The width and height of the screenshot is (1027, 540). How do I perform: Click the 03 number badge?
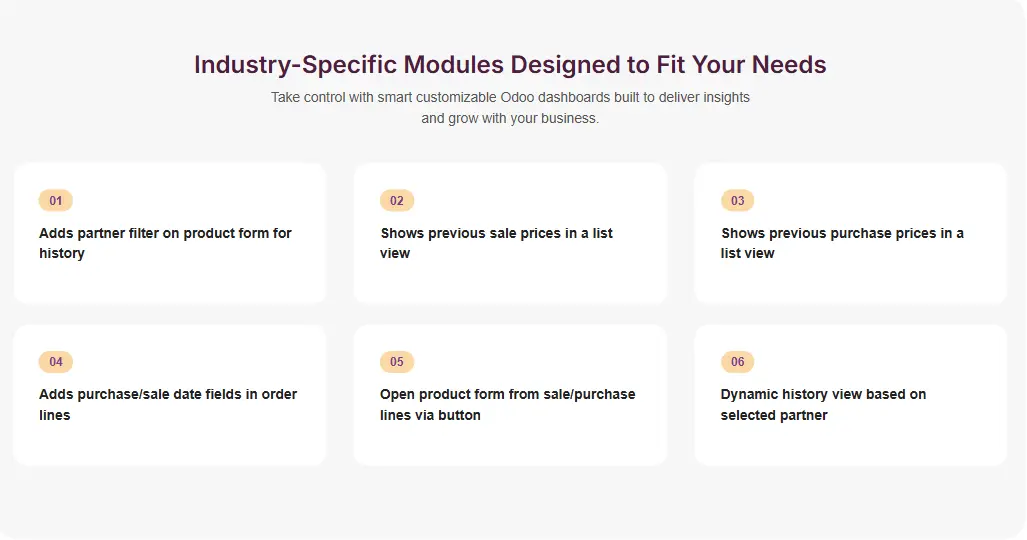[738, 201]
